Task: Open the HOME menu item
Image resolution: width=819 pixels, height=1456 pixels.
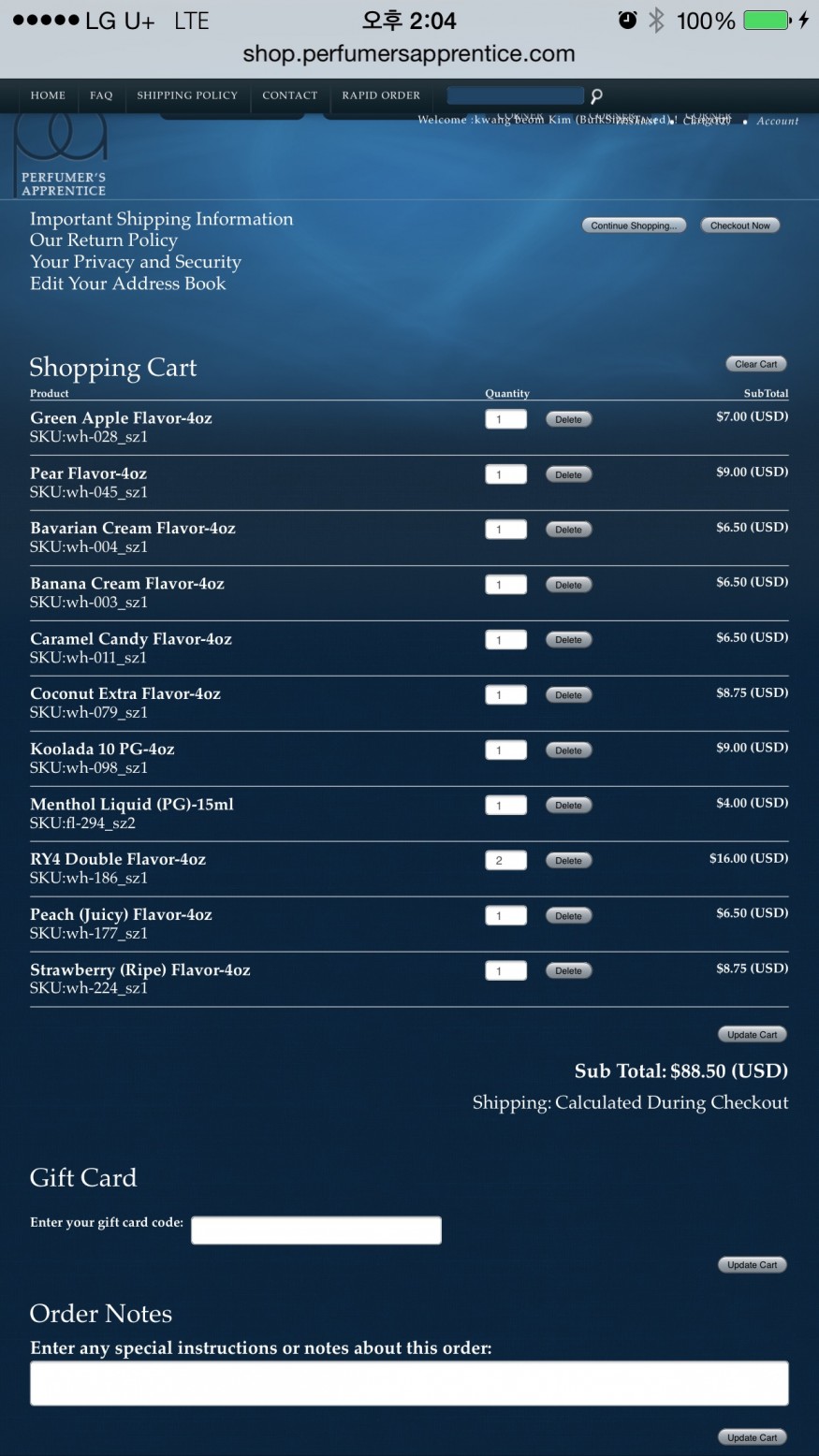Action: pos(48,95)
